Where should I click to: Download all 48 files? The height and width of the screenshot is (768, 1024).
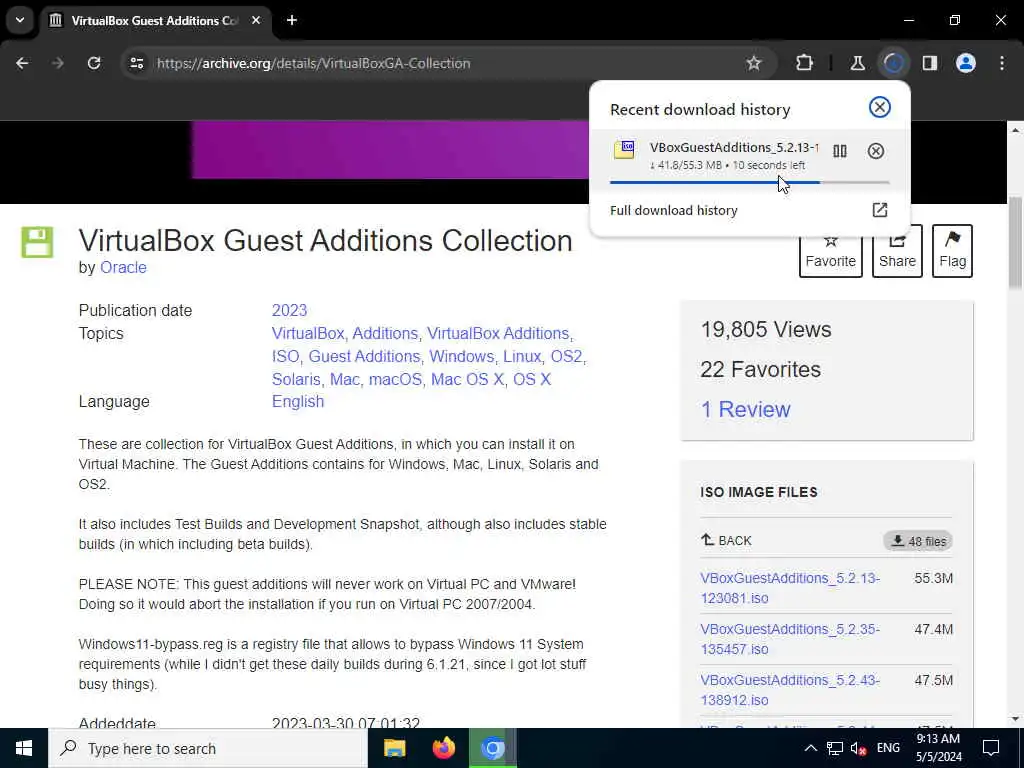tap(918, 541)
